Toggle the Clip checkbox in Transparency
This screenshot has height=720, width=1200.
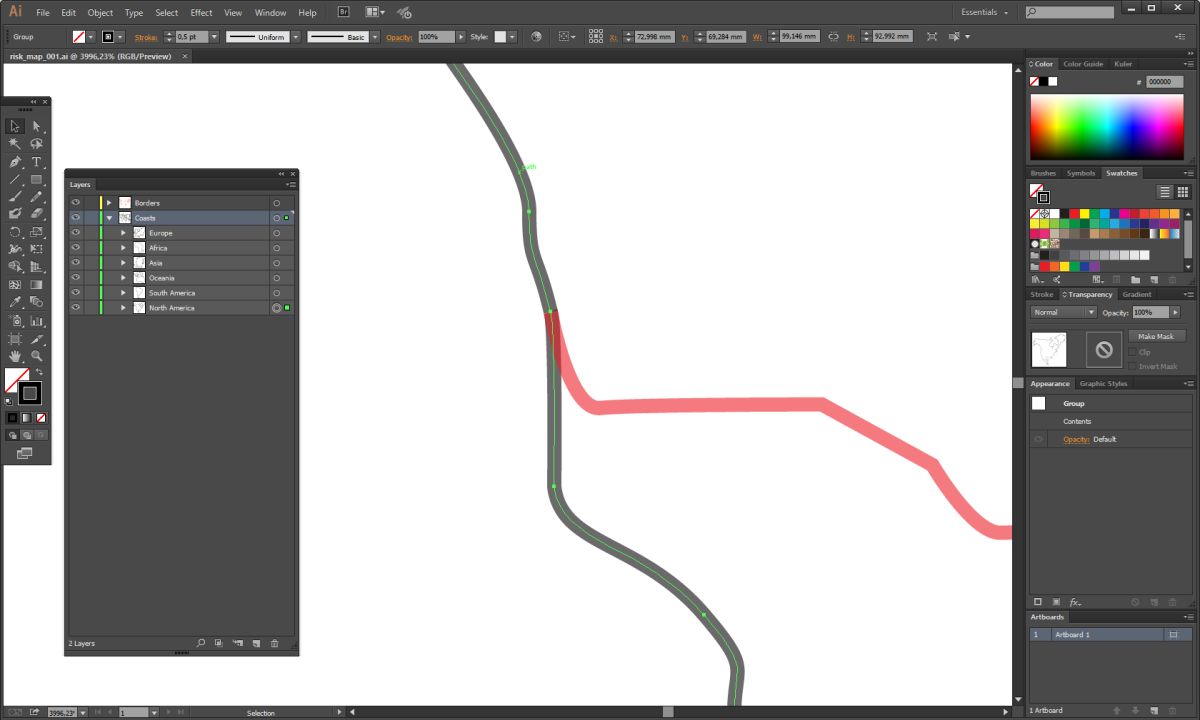(x=1132, y=352)
